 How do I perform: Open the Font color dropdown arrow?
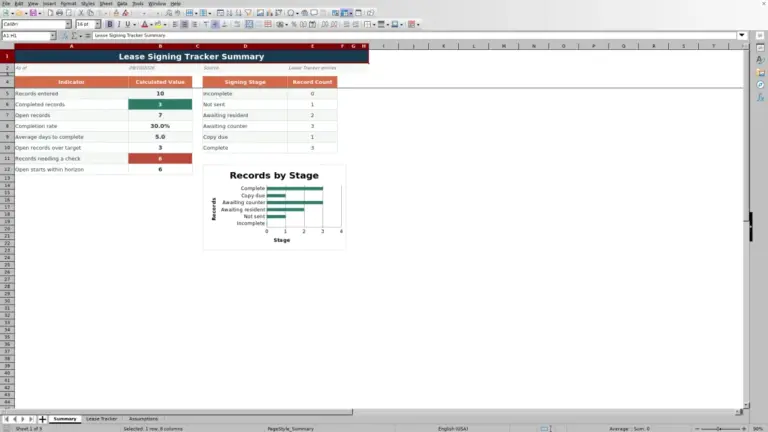[151, 24]
